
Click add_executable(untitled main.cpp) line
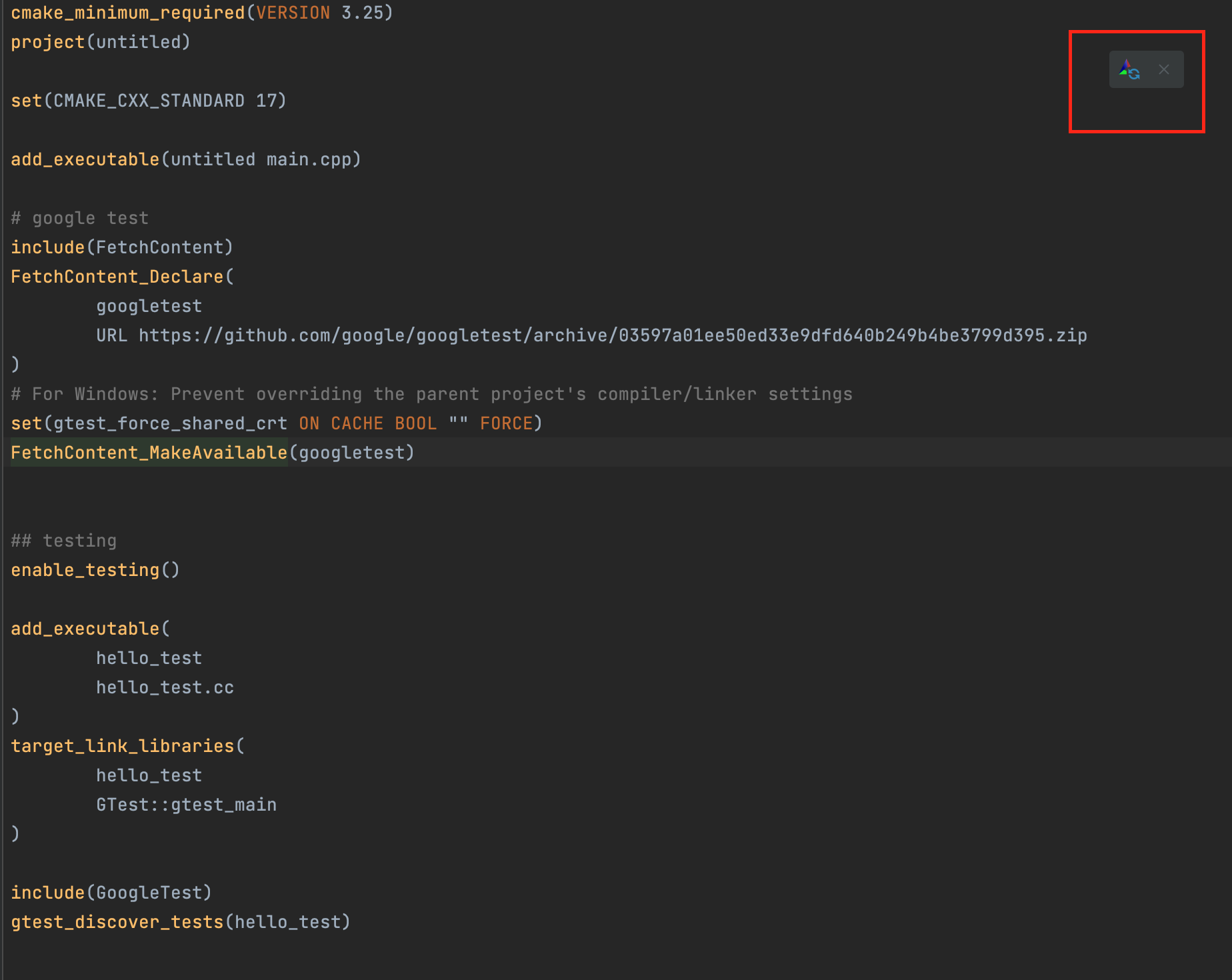click(x=186, y=159)
